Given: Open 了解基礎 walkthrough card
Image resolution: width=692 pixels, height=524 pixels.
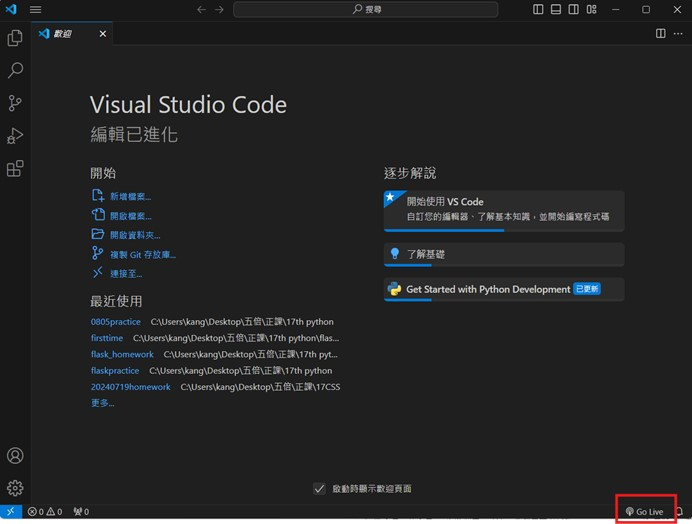Looking at the screenshot, I should [504, 255].
